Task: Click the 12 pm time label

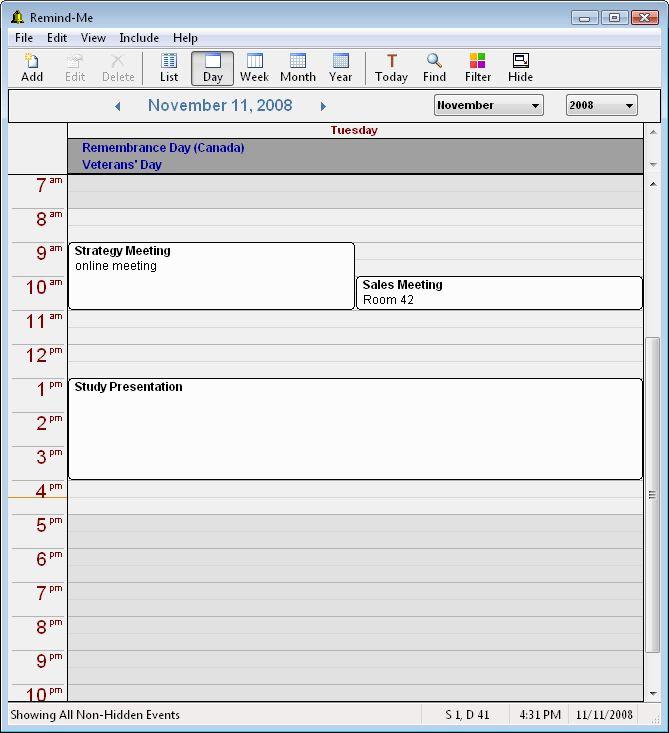Action: pos(44,355)
